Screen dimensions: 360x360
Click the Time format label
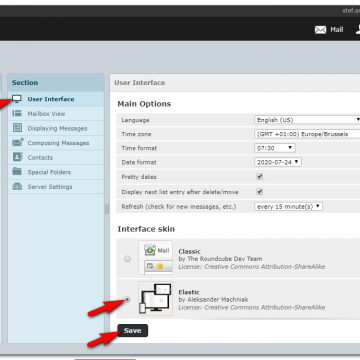pyautogui.click(x=139, y=148)
